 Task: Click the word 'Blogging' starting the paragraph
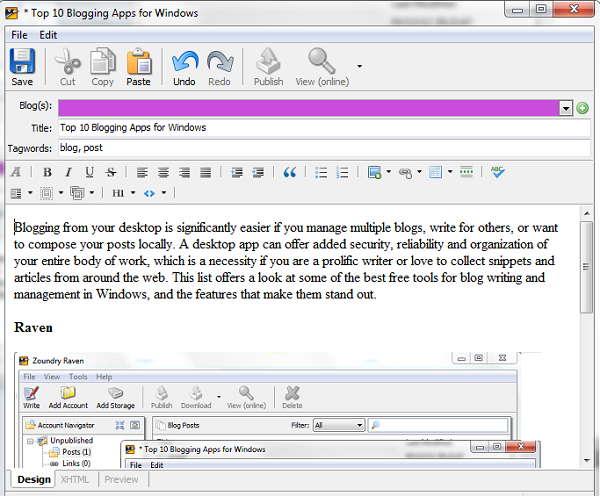point(37,228)
